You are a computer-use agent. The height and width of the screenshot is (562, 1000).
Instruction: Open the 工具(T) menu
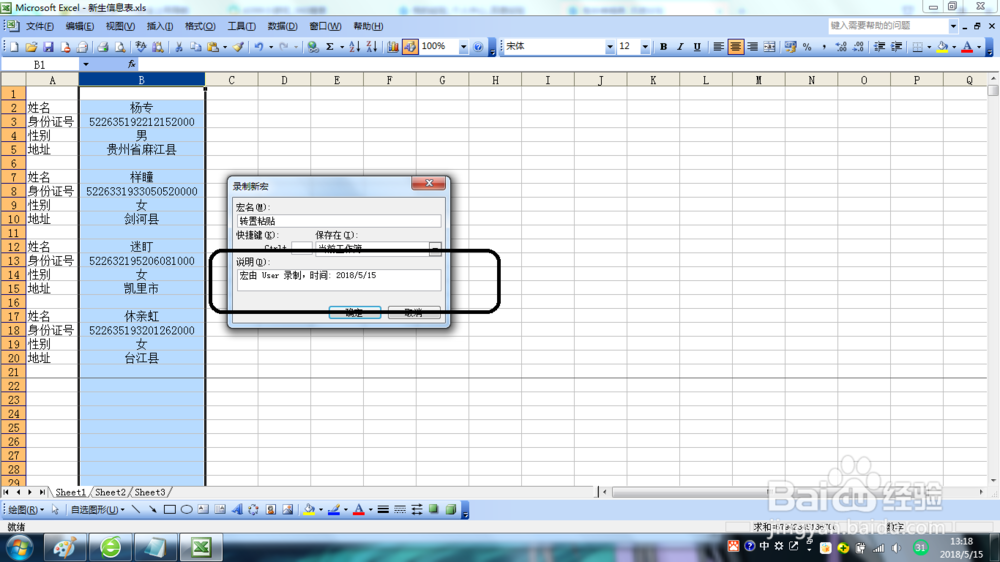tap(242, 26)
